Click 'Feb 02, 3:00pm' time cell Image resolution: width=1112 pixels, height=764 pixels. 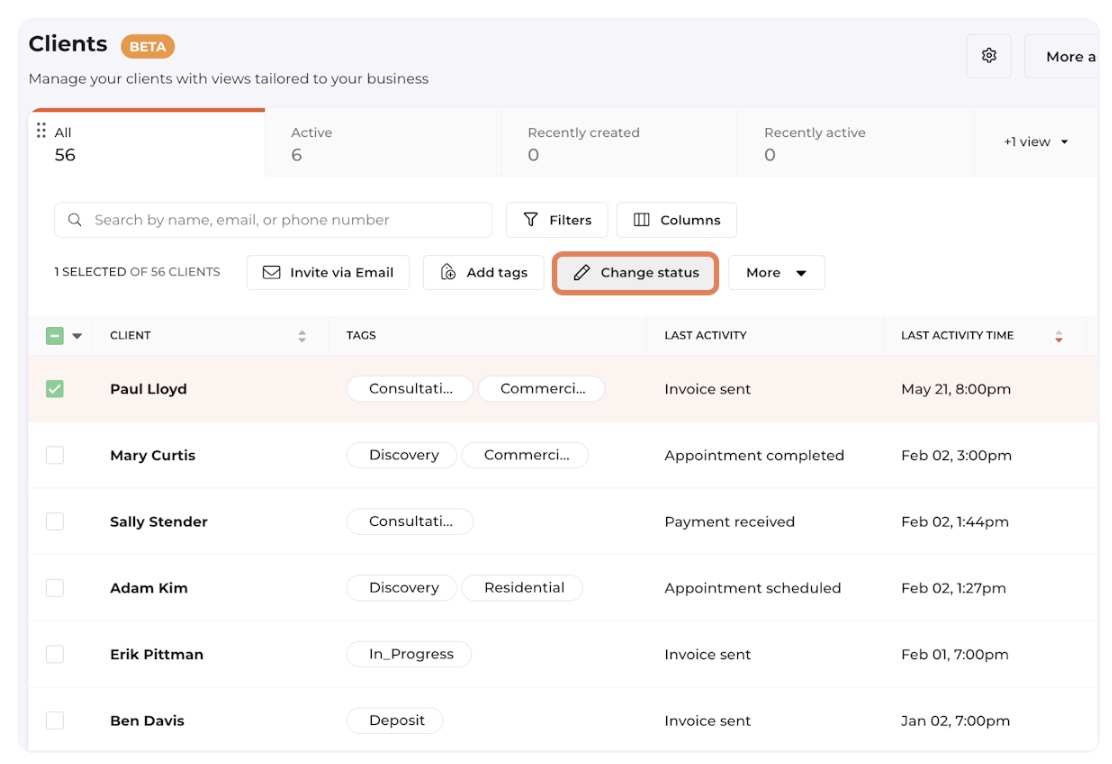coord(957,455)
